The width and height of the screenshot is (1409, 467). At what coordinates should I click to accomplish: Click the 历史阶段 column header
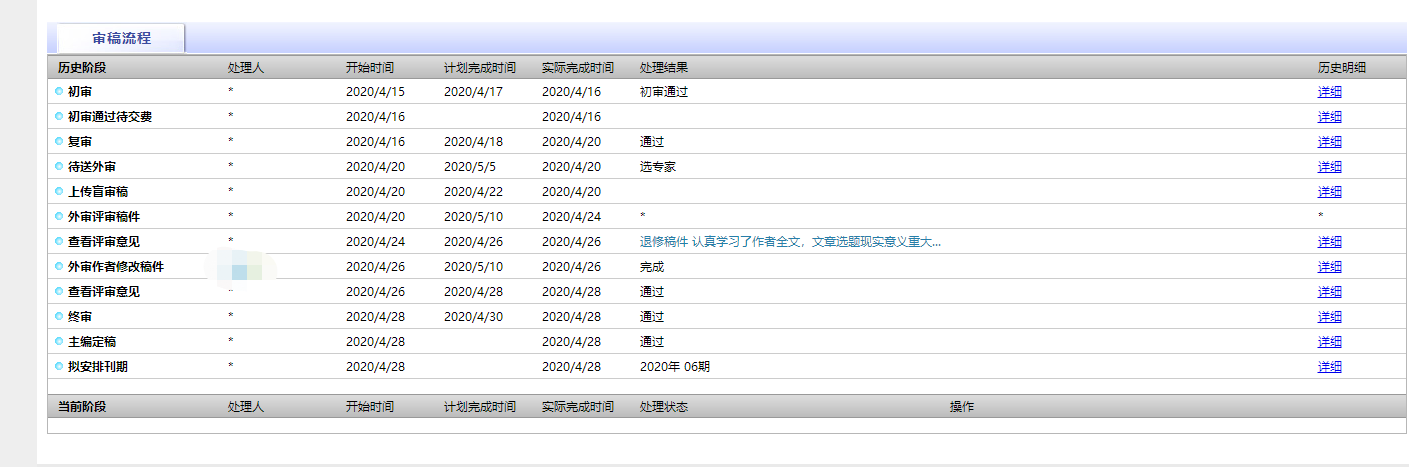pos(81,68)
